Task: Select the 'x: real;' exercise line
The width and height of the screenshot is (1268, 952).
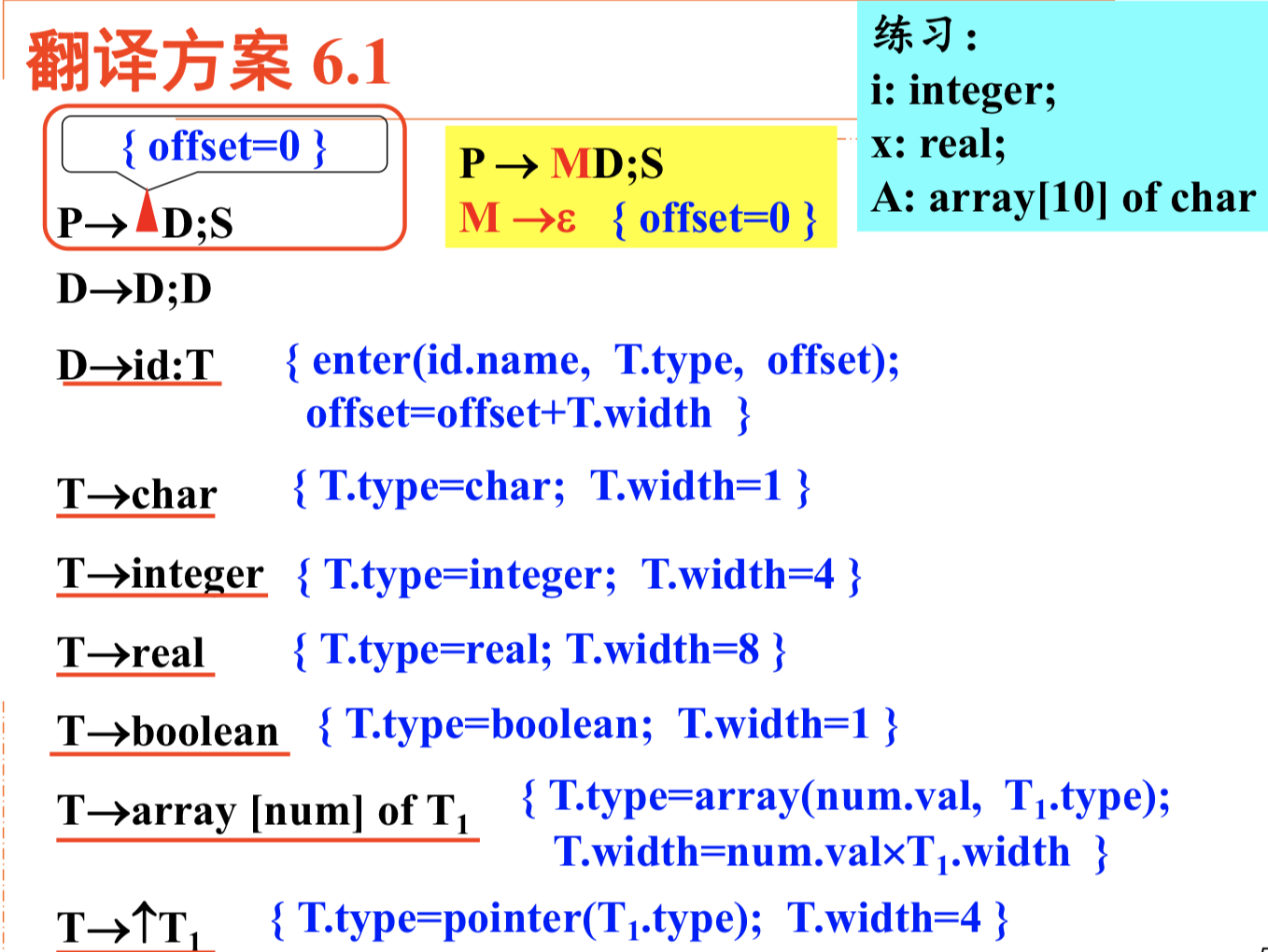Action: pos(937,144)
